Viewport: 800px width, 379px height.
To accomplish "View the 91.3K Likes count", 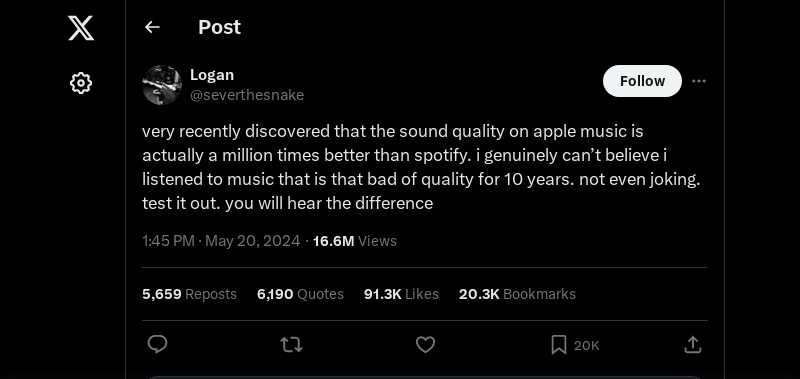I will pos(401,294).
